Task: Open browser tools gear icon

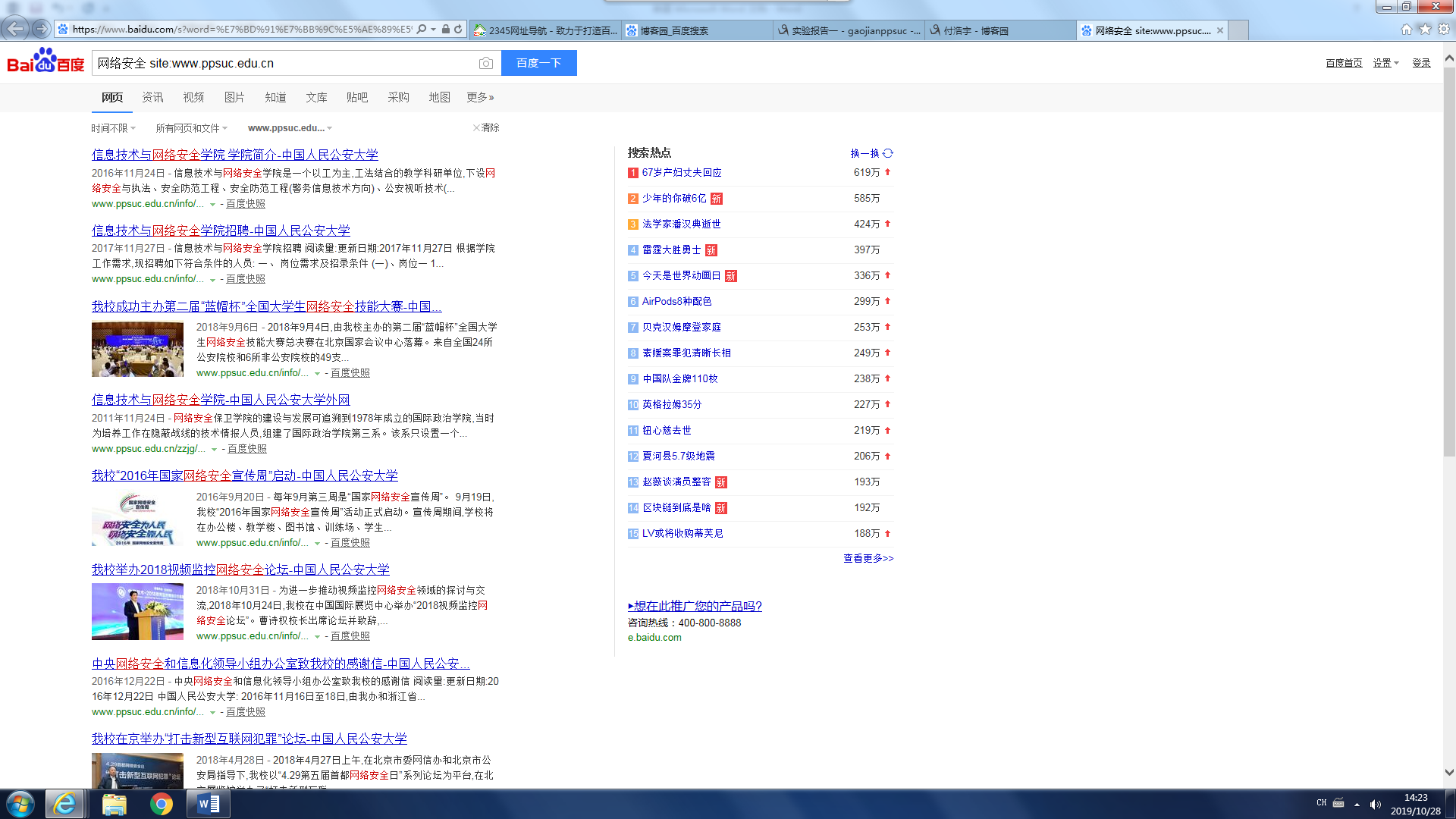Action: point(1444,30)
